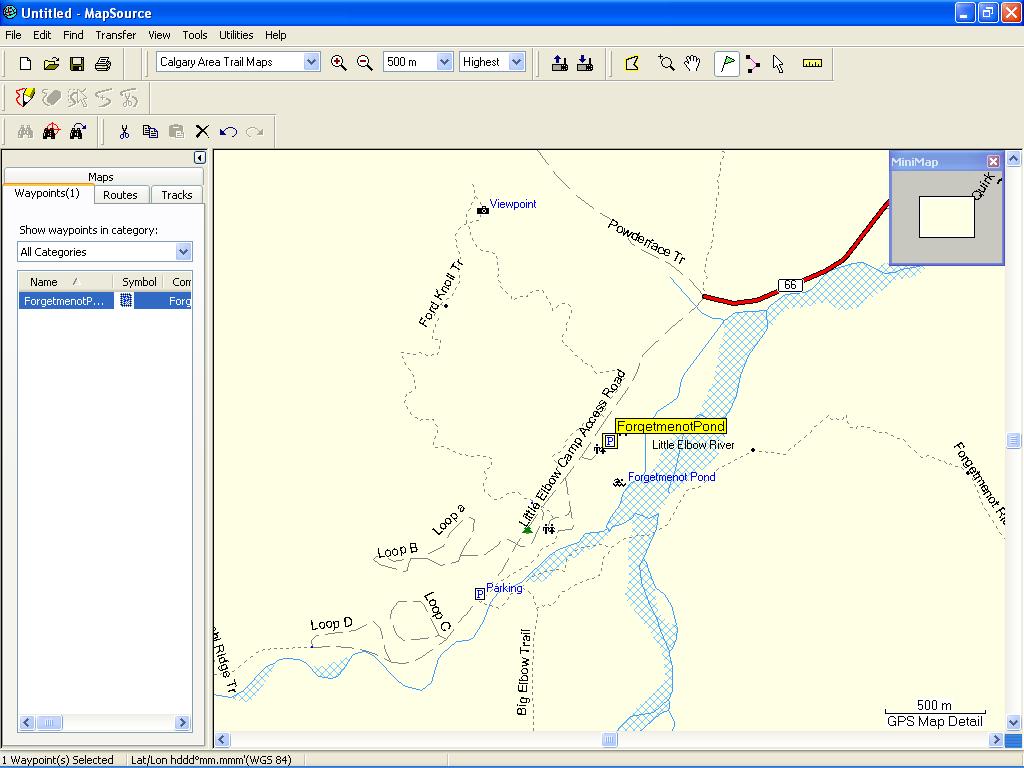
Task: Close the MiniMap panel
Action: 993,161
